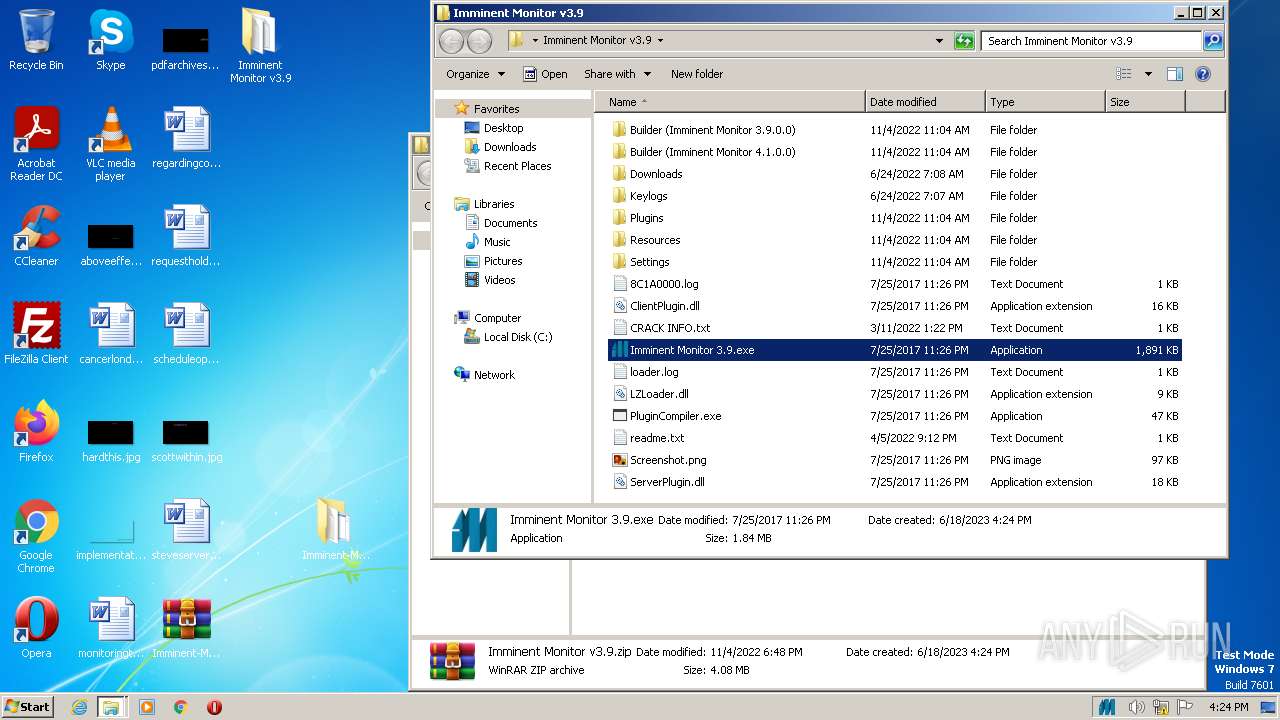Open Firefox desktop shortcut

tap(36, 432)
